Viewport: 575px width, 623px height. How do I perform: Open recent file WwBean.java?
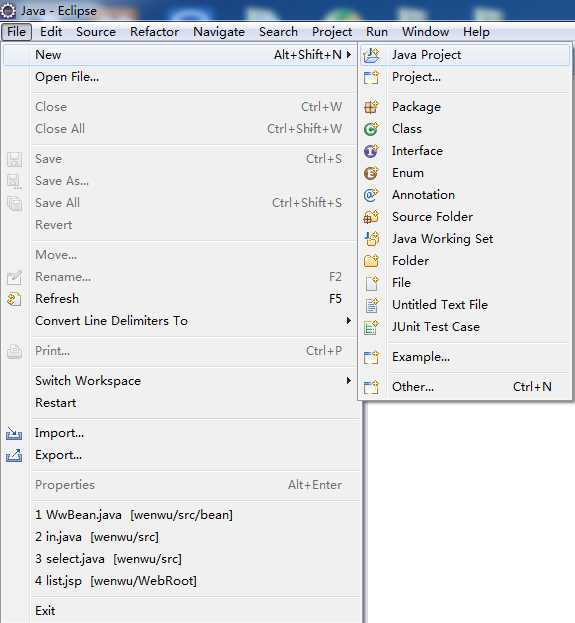134,515
